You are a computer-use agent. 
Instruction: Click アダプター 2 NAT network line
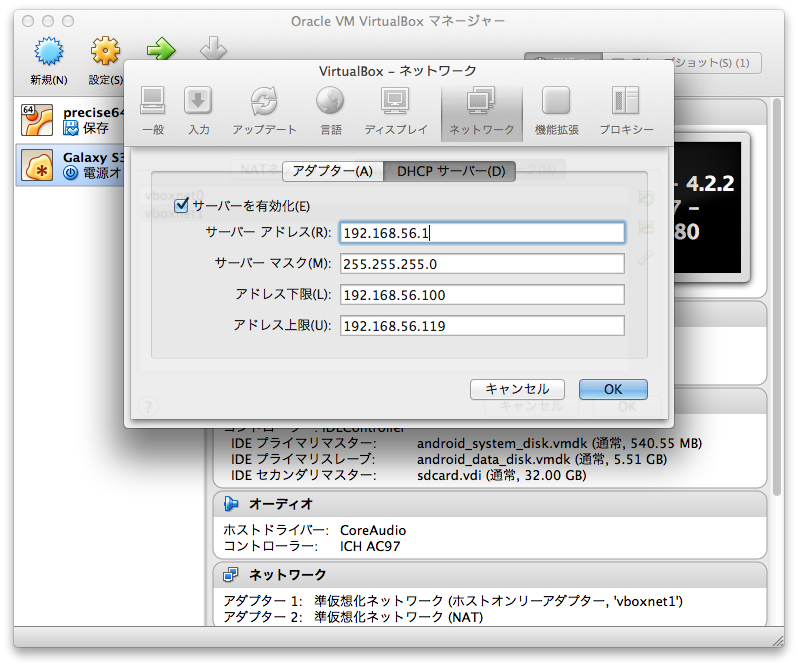pos(353,617)
